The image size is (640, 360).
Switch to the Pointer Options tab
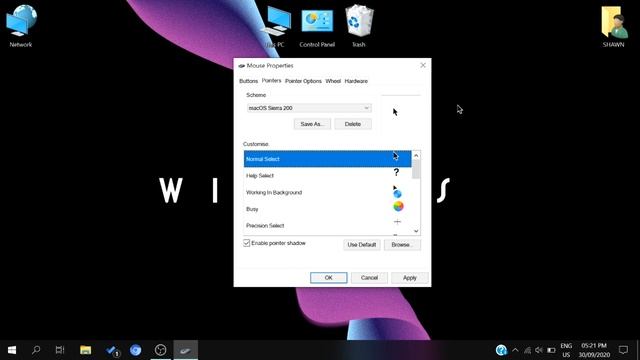coord(303,81)
